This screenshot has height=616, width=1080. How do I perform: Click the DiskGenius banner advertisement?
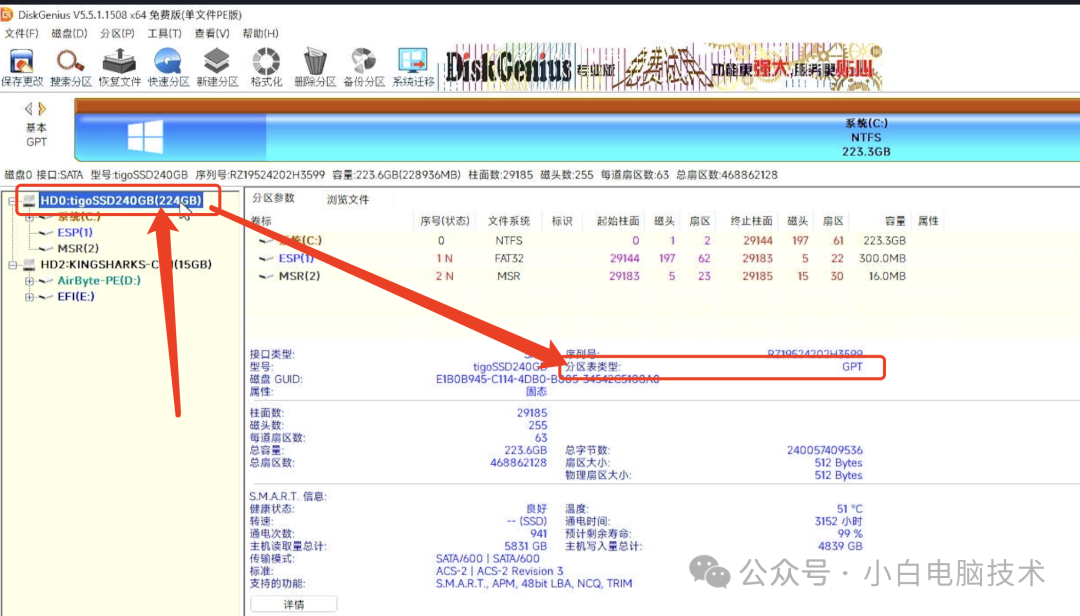[x=662, y=68]
